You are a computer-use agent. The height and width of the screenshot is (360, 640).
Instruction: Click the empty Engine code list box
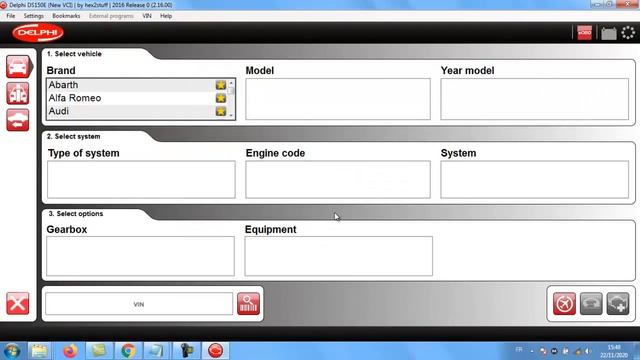pos(338,180)
